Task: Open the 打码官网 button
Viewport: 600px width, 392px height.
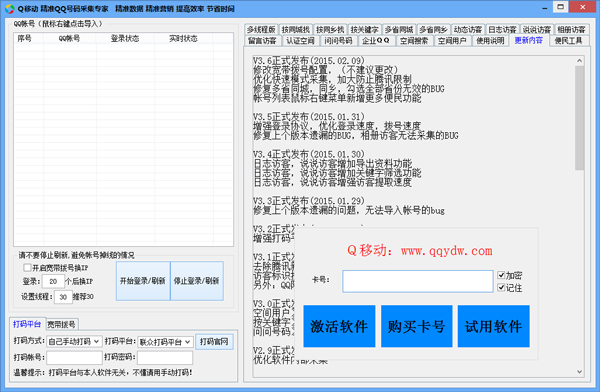Action: coord(214,341)
